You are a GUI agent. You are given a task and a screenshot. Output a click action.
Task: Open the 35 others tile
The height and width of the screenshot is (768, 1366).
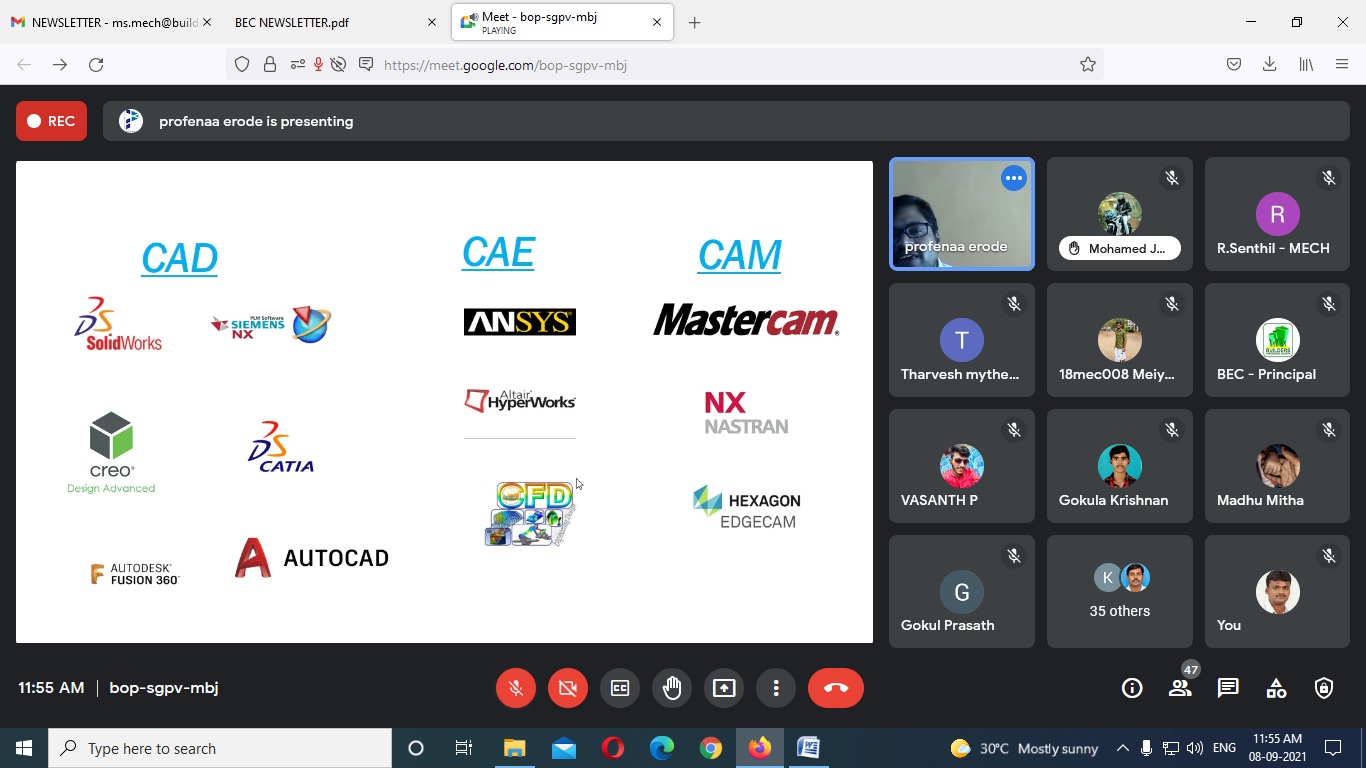[1120, 591]
